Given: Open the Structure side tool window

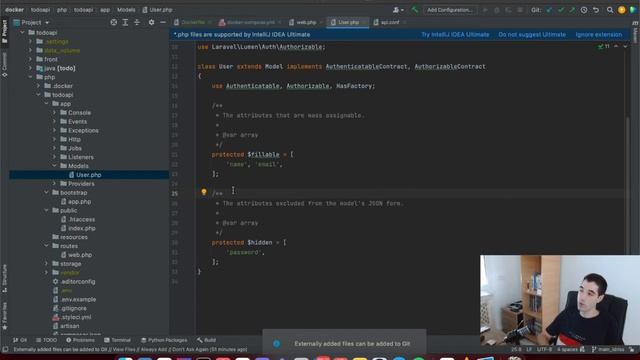Looking at the screenshot, I should [x=4, y=278].
